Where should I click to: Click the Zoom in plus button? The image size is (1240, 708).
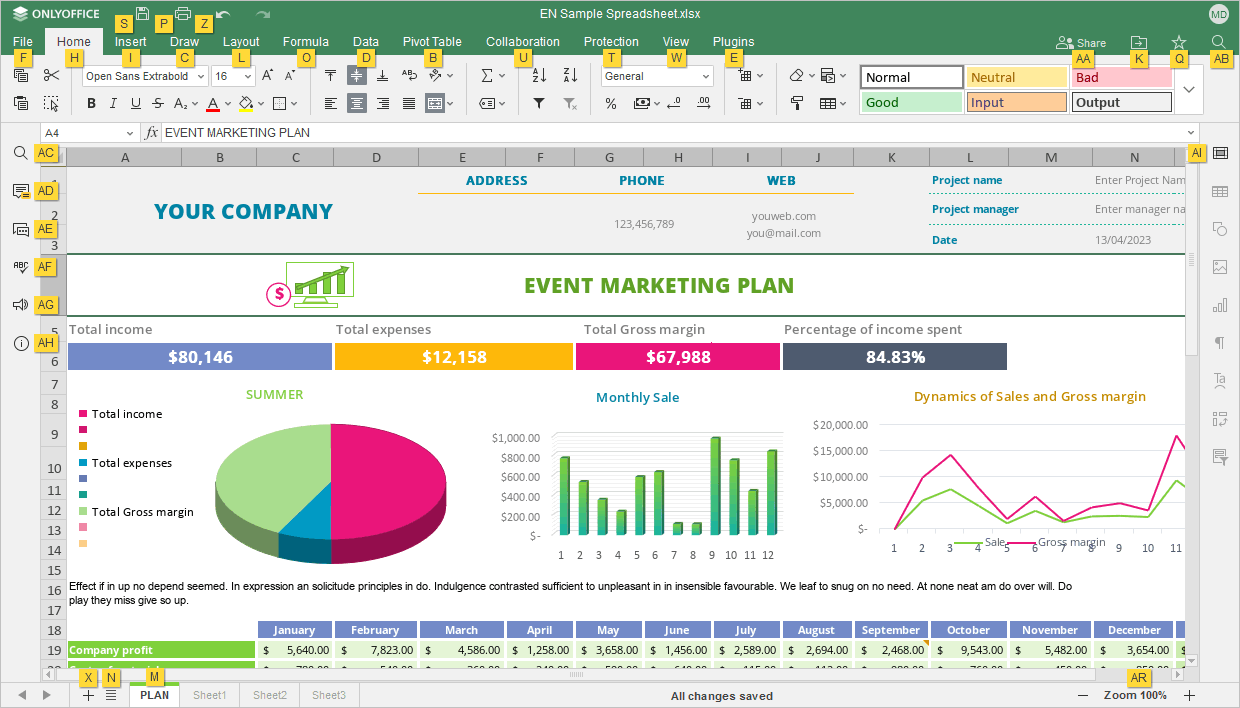click(x=1189, y=695)
